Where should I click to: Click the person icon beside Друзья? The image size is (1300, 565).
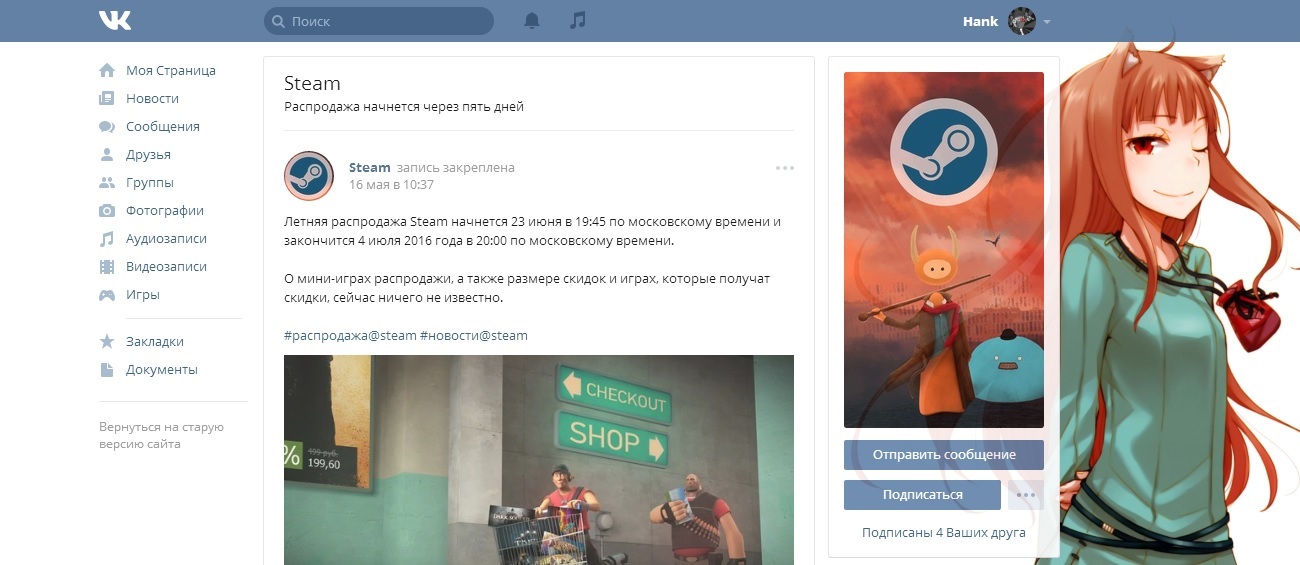point(107,154)
